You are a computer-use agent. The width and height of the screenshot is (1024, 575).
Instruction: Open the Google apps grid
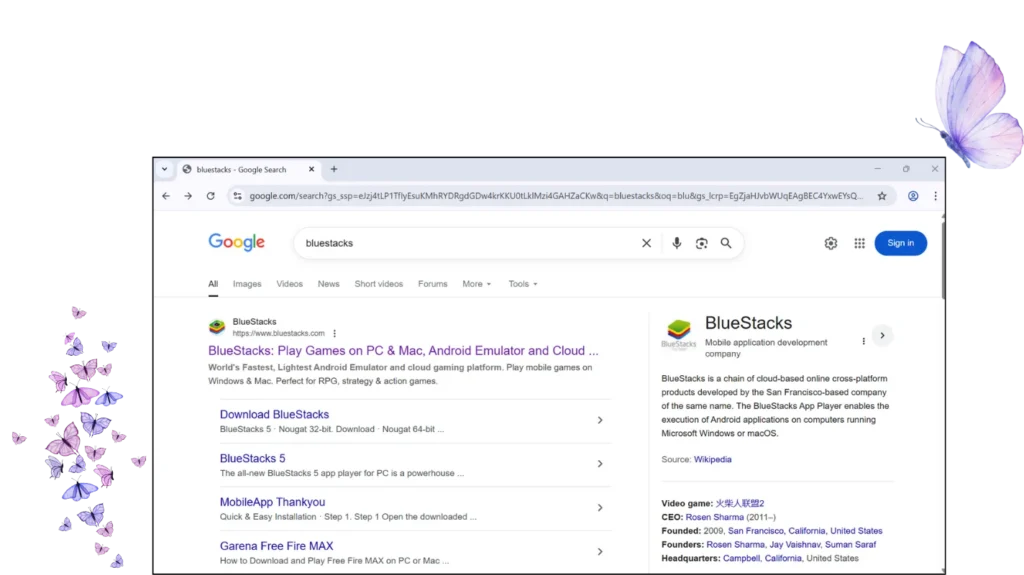pos(859,243)
